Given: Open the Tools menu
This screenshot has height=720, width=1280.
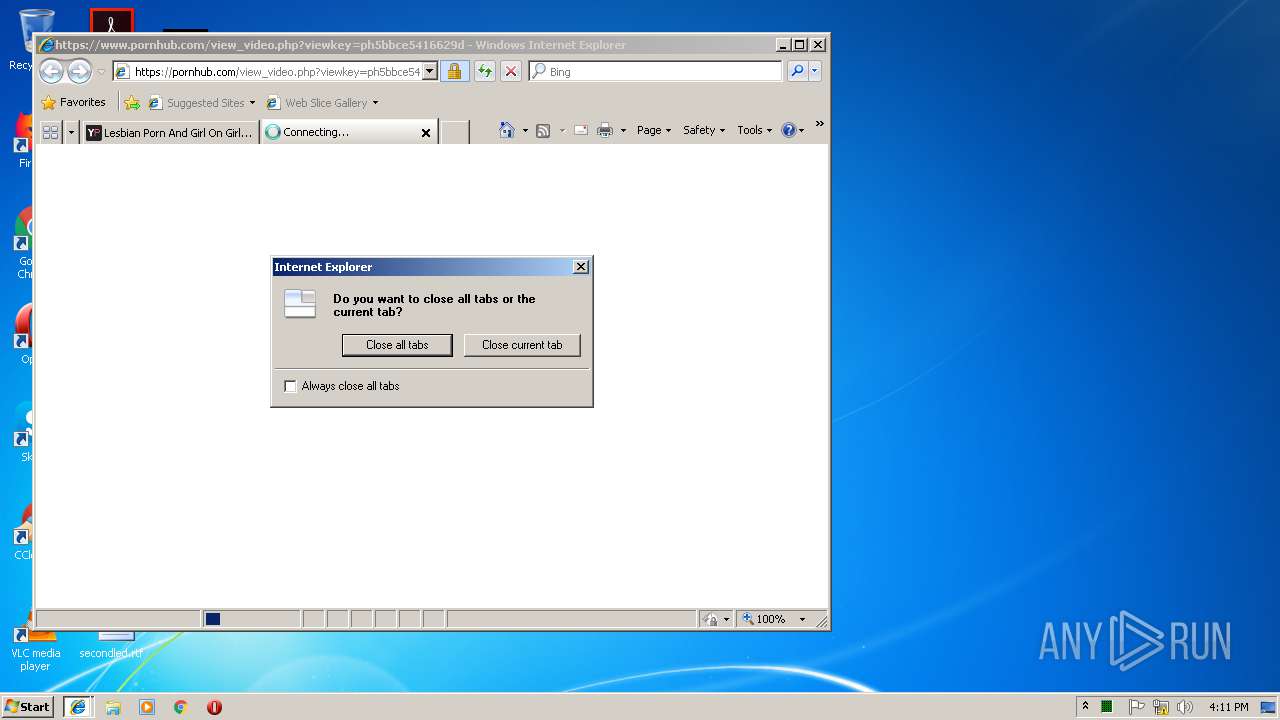Looking at the screenshot, I should [755, 130].
